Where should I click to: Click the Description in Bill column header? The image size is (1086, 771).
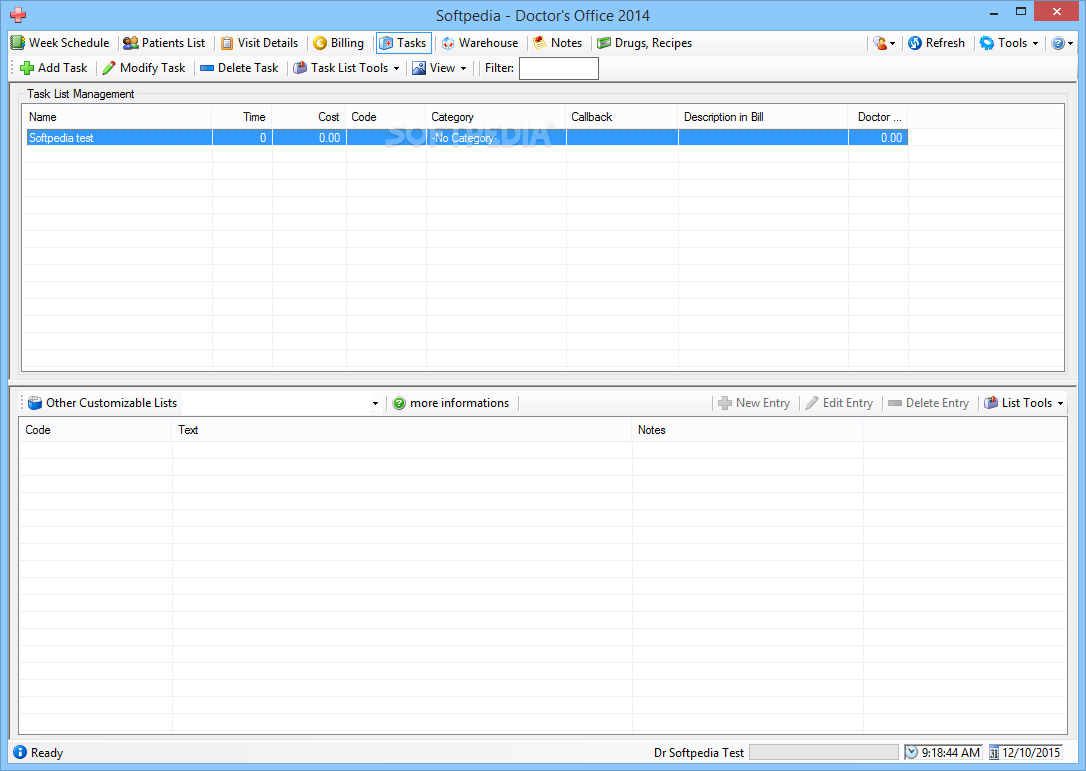pyautogui.click(x=763, y=117)
